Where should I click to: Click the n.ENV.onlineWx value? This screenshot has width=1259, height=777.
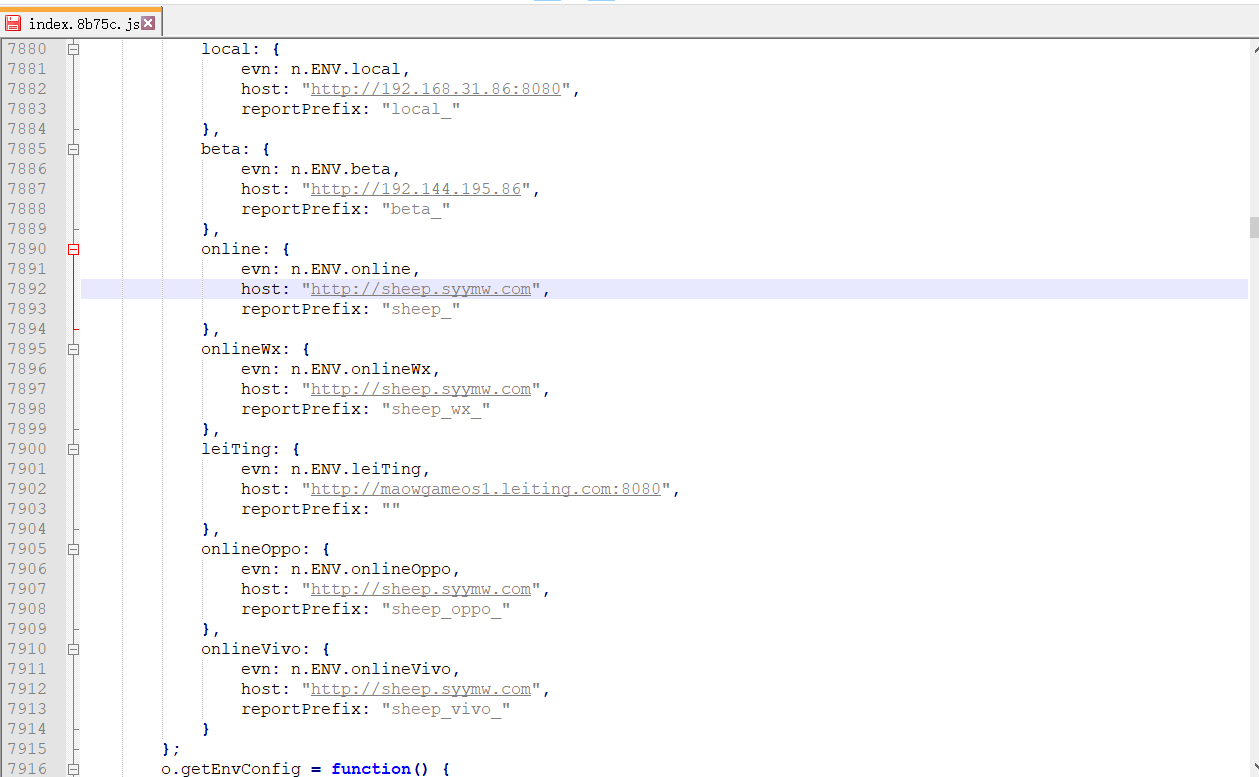click(361, 369)
